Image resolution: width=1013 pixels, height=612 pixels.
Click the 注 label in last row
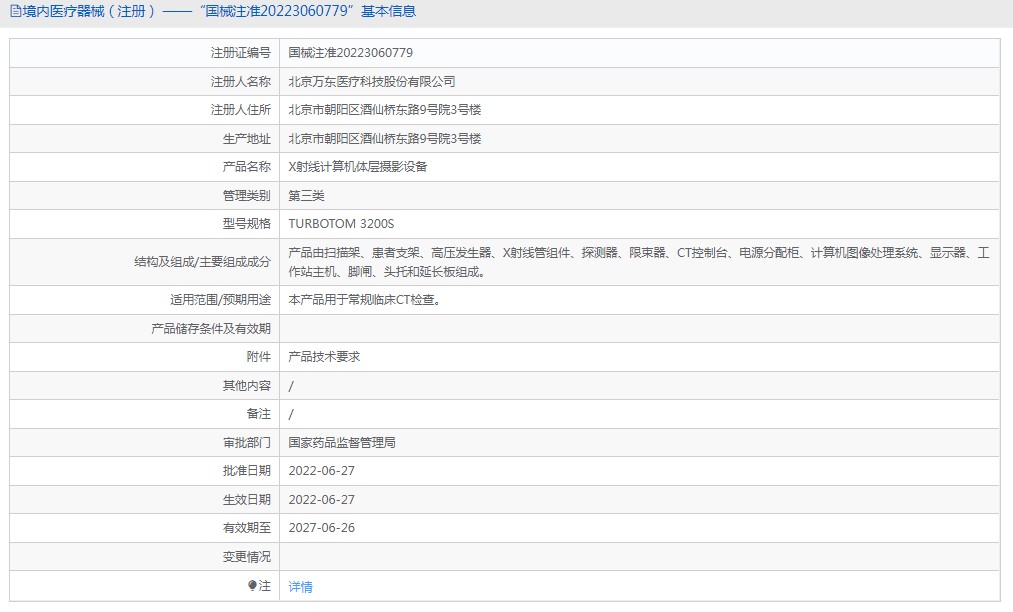coord(265,586)
